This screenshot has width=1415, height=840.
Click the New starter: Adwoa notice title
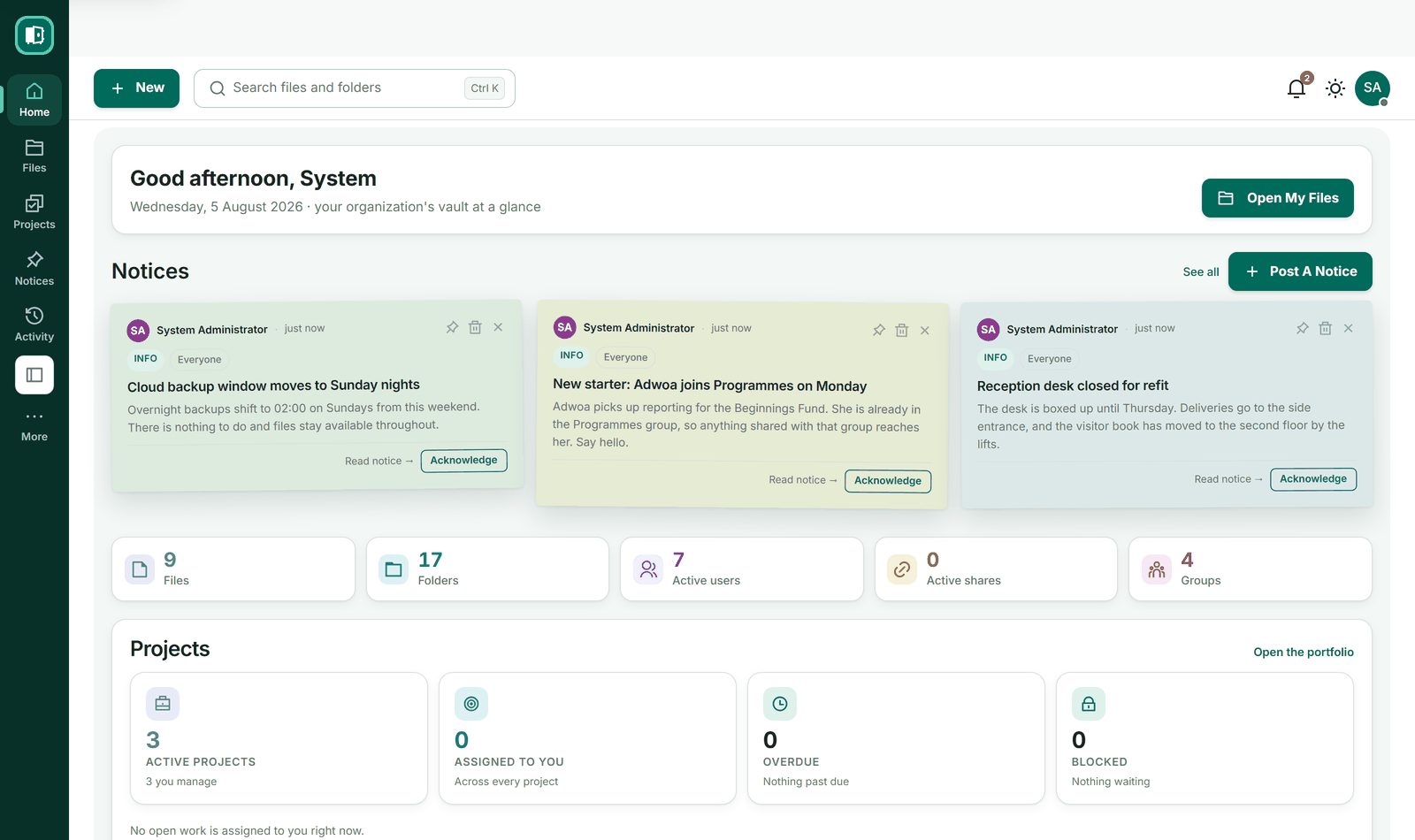pos(710,386)
